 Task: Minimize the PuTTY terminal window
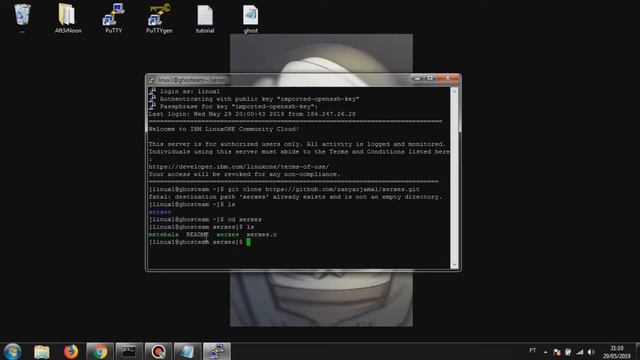click(417, 78)
